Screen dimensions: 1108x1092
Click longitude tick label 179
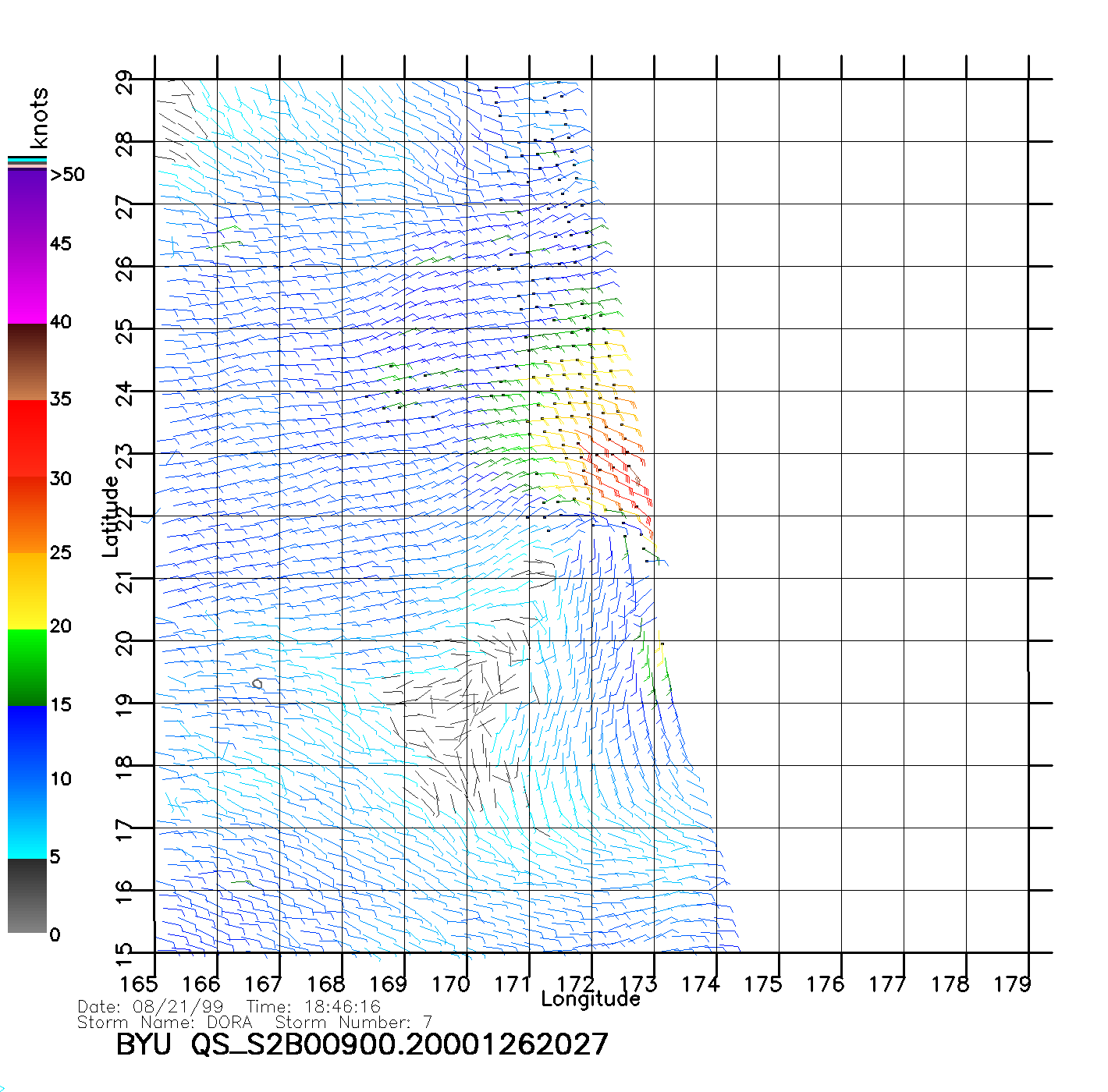click(x=1012, y=984)
